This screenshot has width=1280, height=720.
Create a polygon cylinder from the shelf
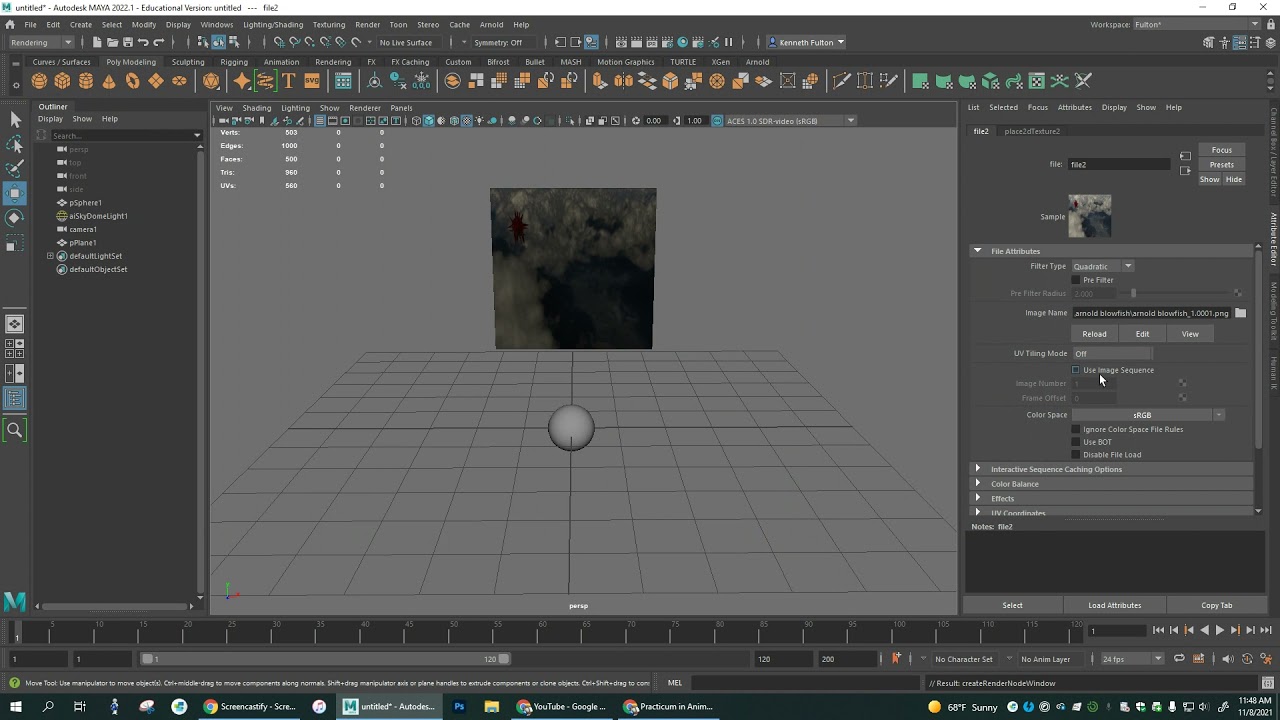86,81
